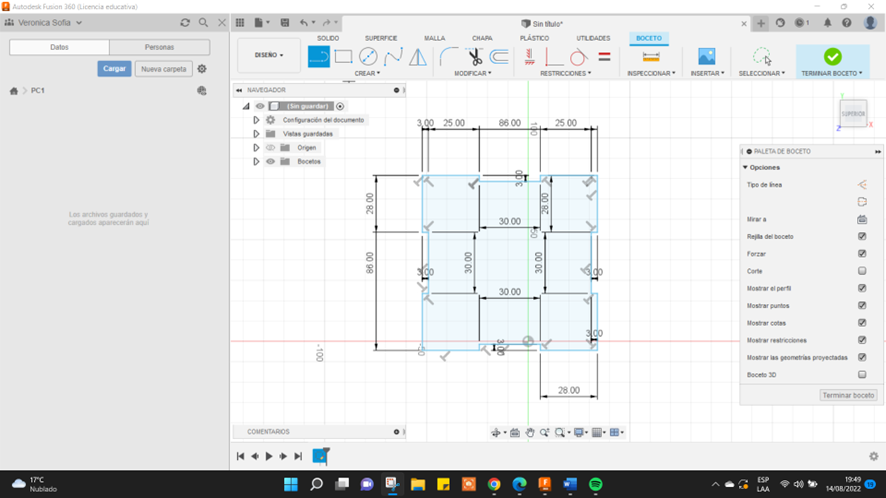
Task: Click the Cargar button
Action: (x=114, y=68)
